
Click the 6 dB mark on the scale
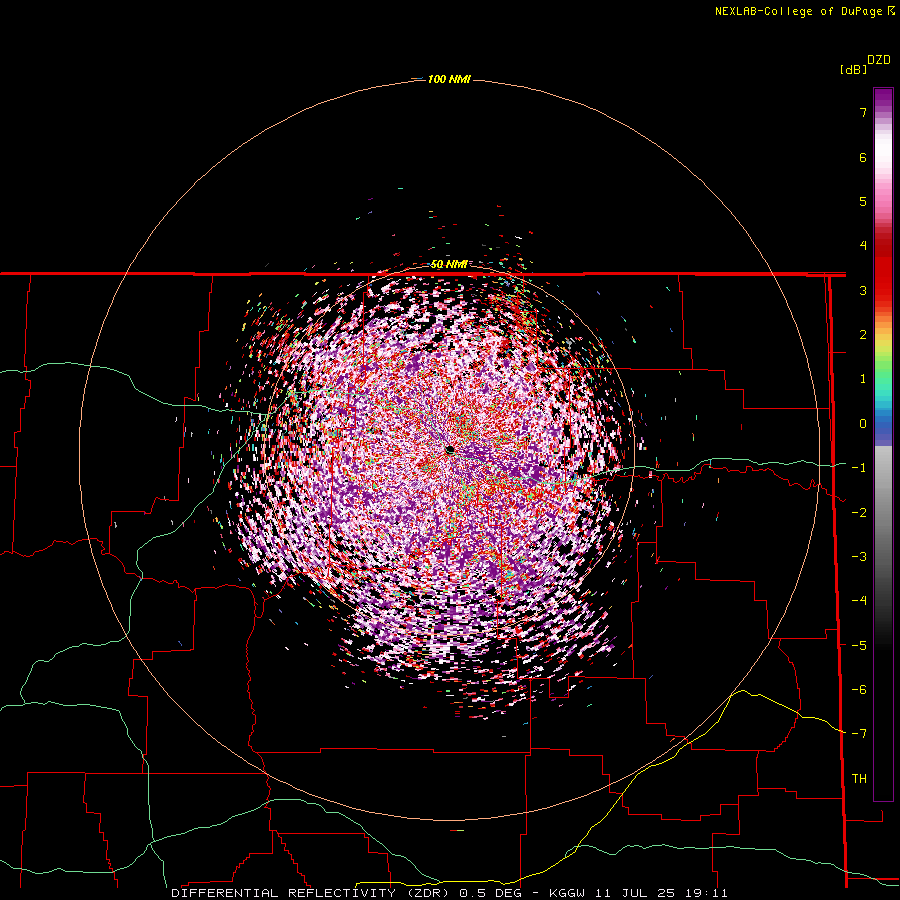point(863,157)
